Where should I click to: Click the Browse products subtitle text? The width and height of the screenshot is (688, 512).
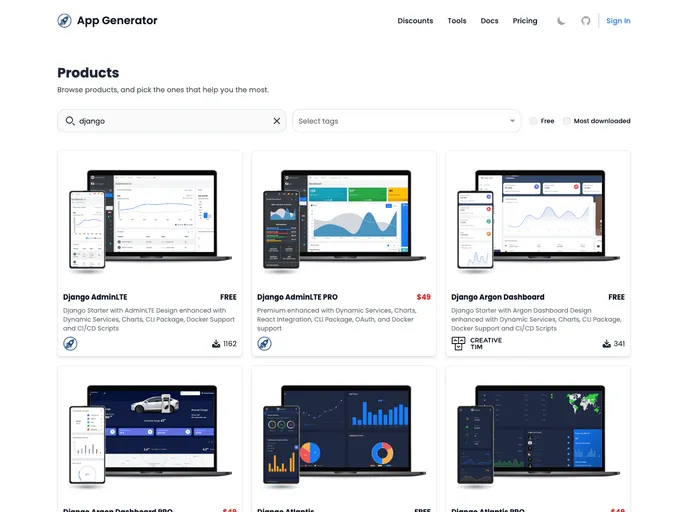point(163,90)
